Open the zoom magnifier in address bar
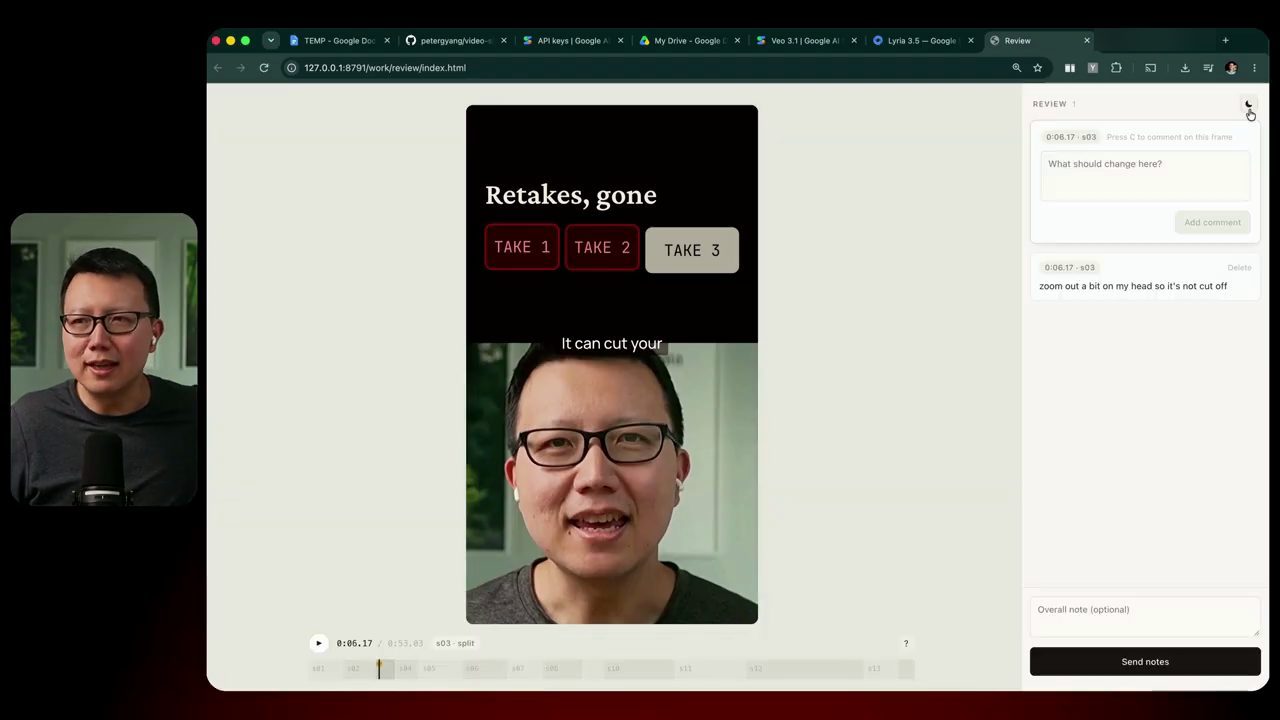Image resolution: width=1280 pixels, height=720 pixels. [1016, 68]
